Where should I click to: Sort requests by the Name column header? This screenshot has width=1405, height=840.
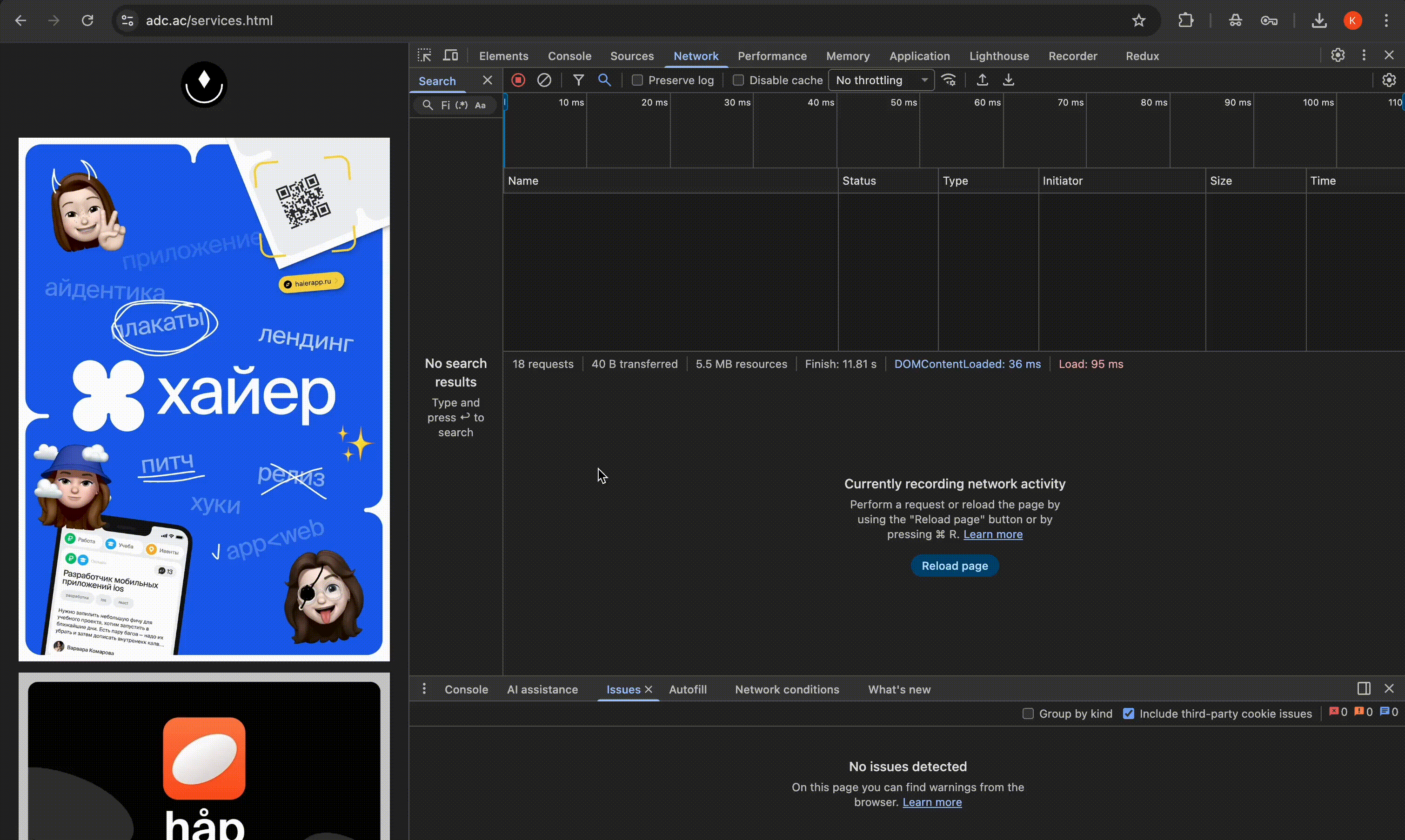coord(670,180)
